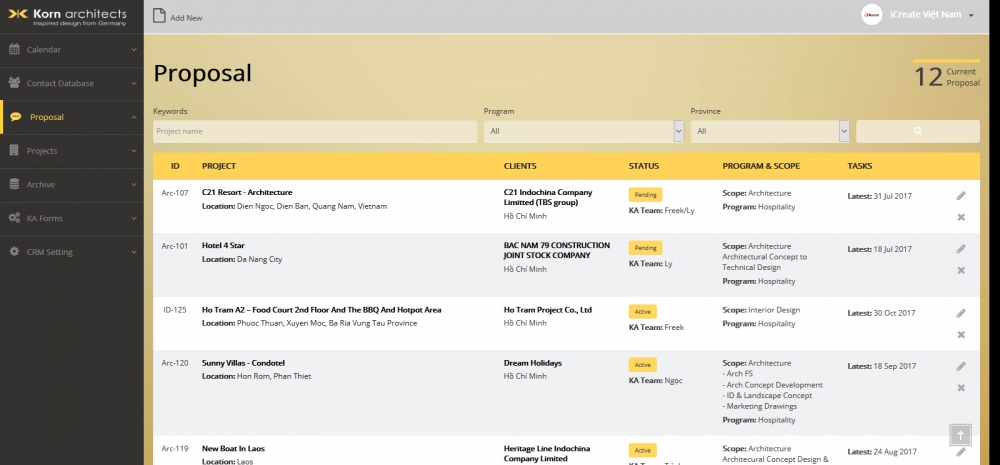The image size is (1000, 465).
Task: Click the Projects building icon
Action: pyautogui.click(x=14, y=151)
